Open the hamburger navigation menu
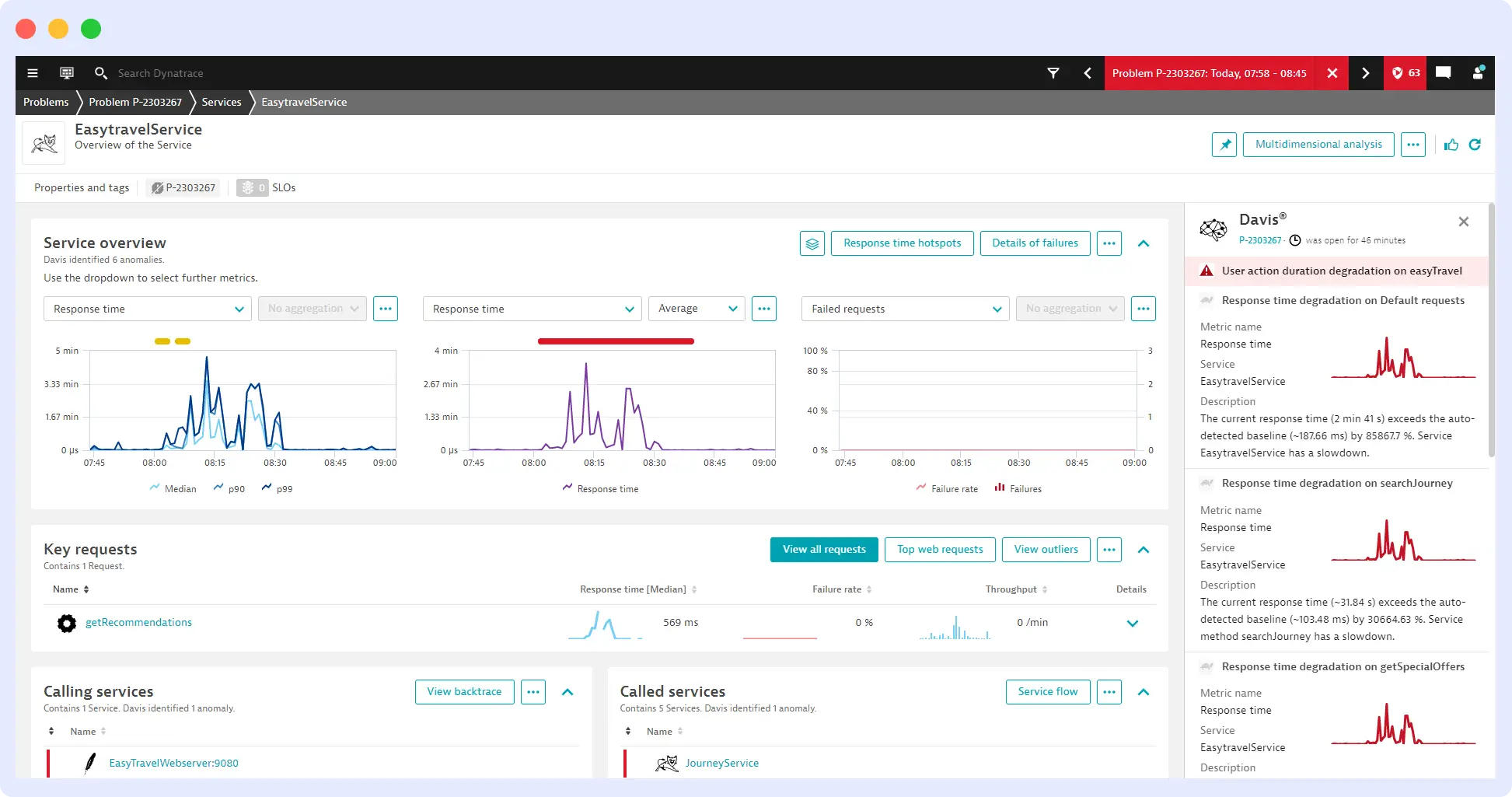 (33, 73)
